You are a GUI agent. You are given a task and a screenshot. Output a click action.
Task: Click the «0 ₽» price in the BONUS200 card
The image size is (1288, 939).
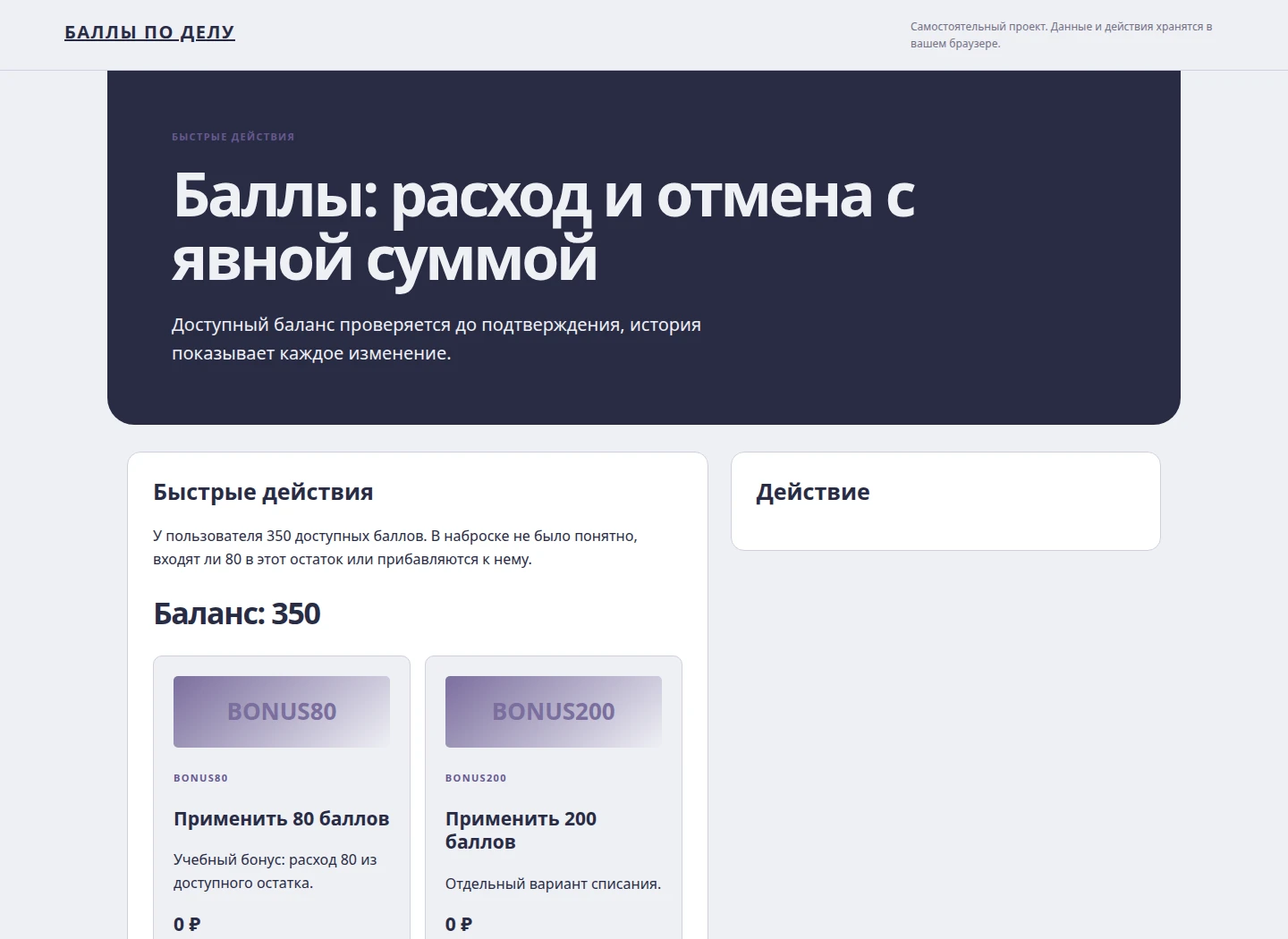point(459,925)
